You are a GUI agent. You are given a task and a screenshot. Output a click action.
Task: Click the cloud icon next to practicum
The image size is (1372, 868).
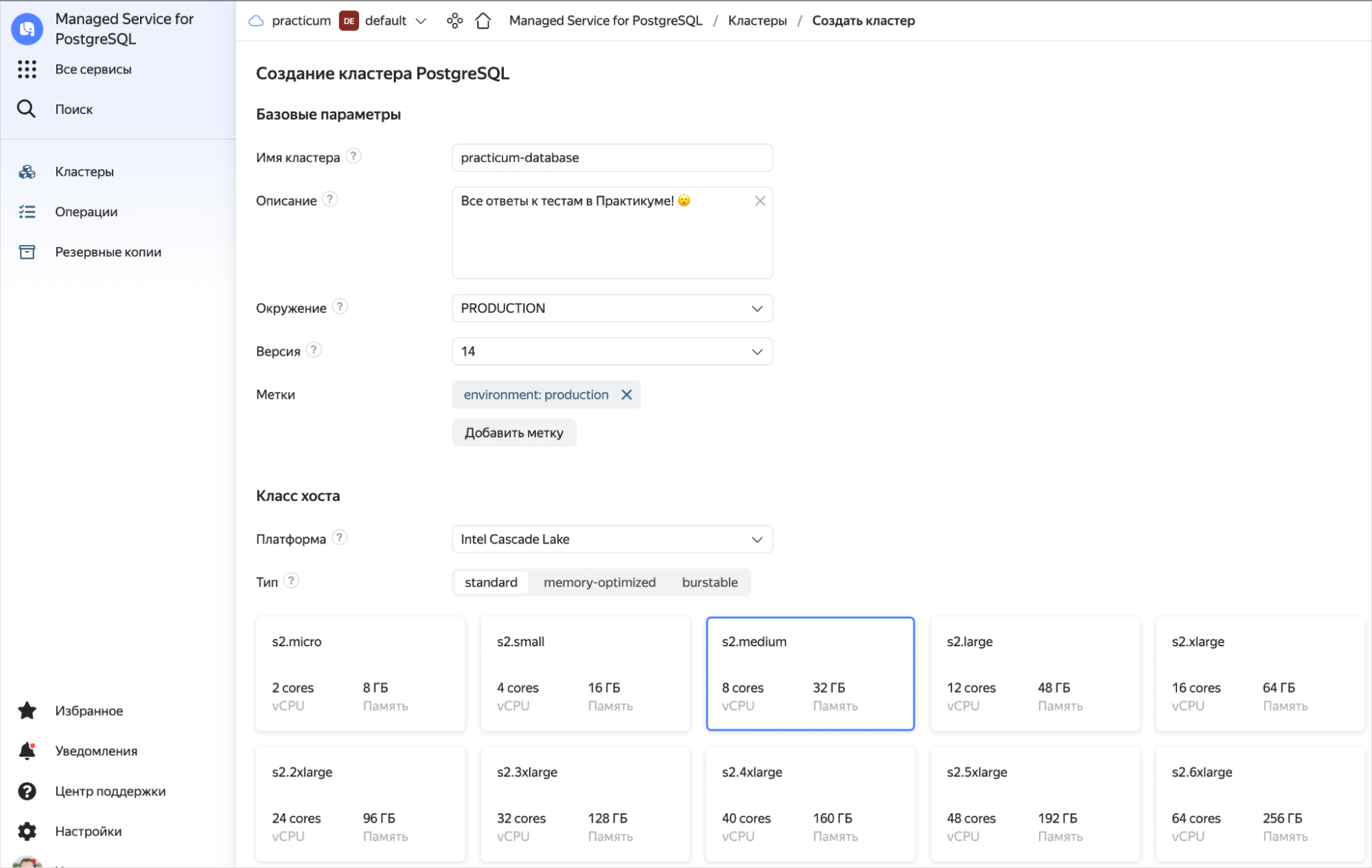256,21
